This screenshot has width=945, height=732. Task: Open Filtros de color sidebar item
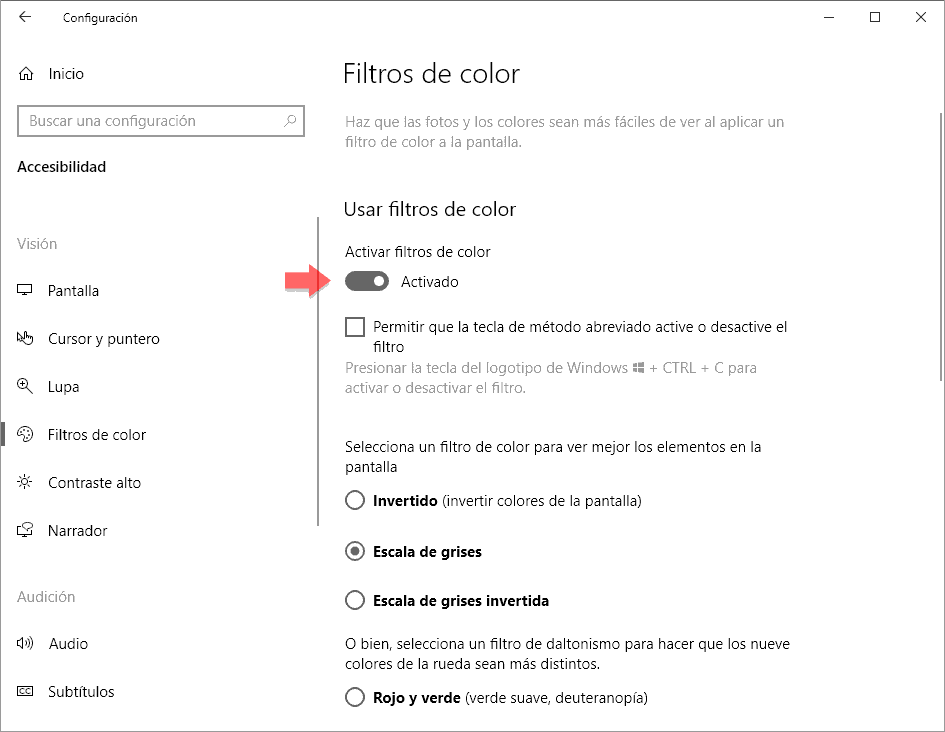tap(97, 435)
